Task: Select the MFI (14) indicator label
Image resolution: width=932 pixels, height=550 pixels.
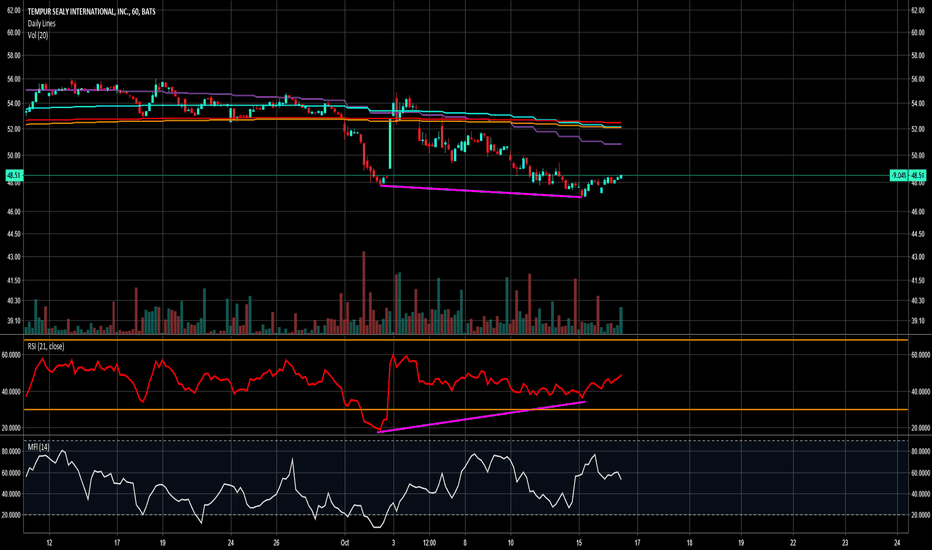Action: (x=39, y=447)
